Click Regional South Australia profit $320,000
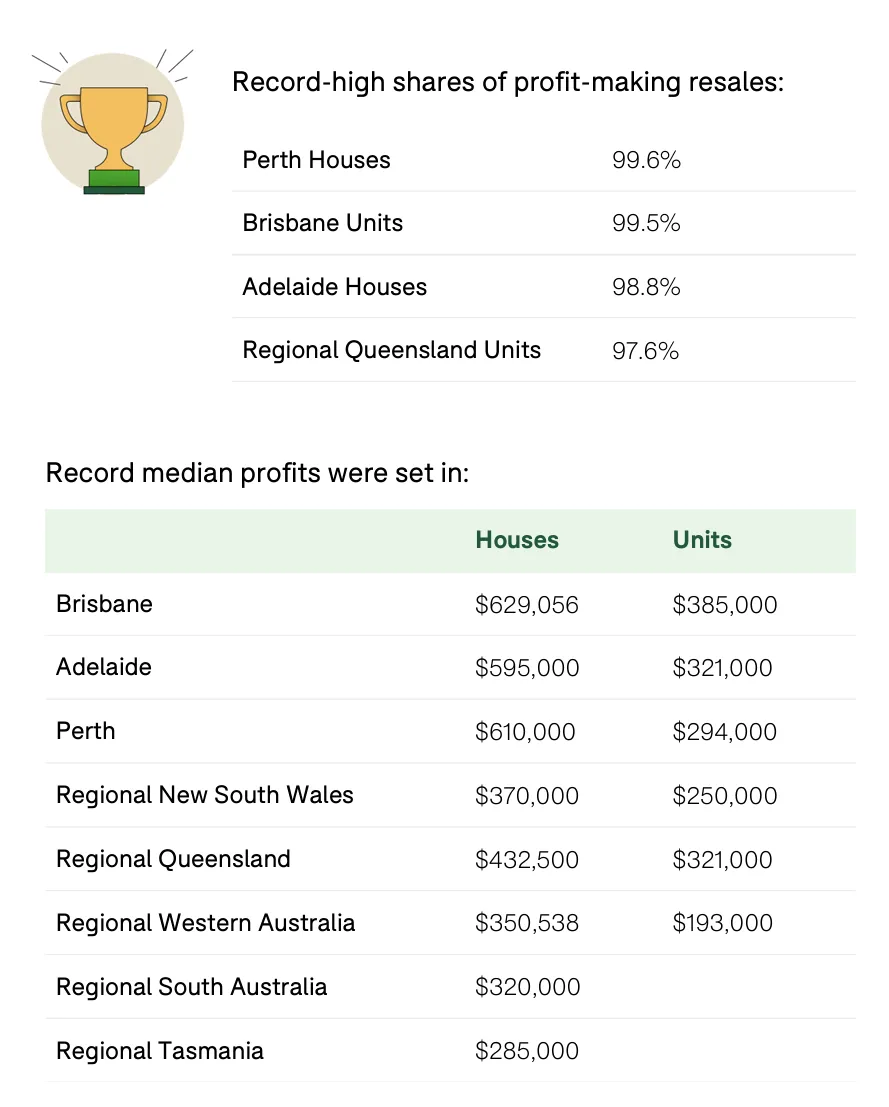The image size is (889, 1107). [x=527, y=987]
